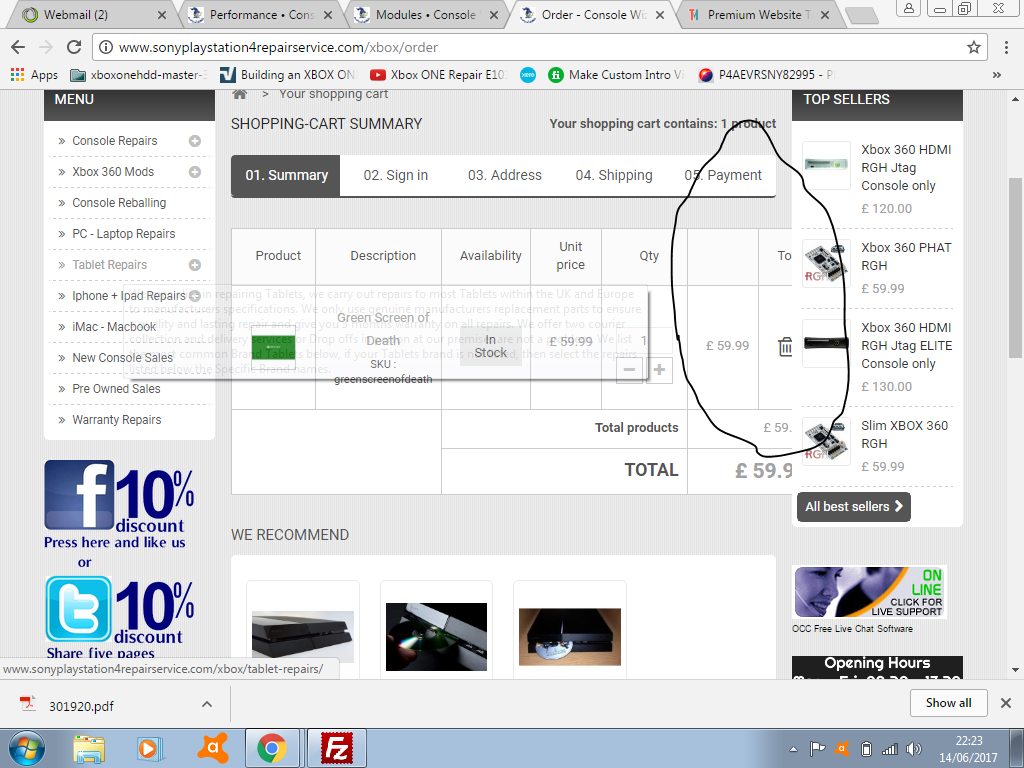Open Green Screen of Death description link
This screenshot has height=768, width=1024.
click(383, 329)
